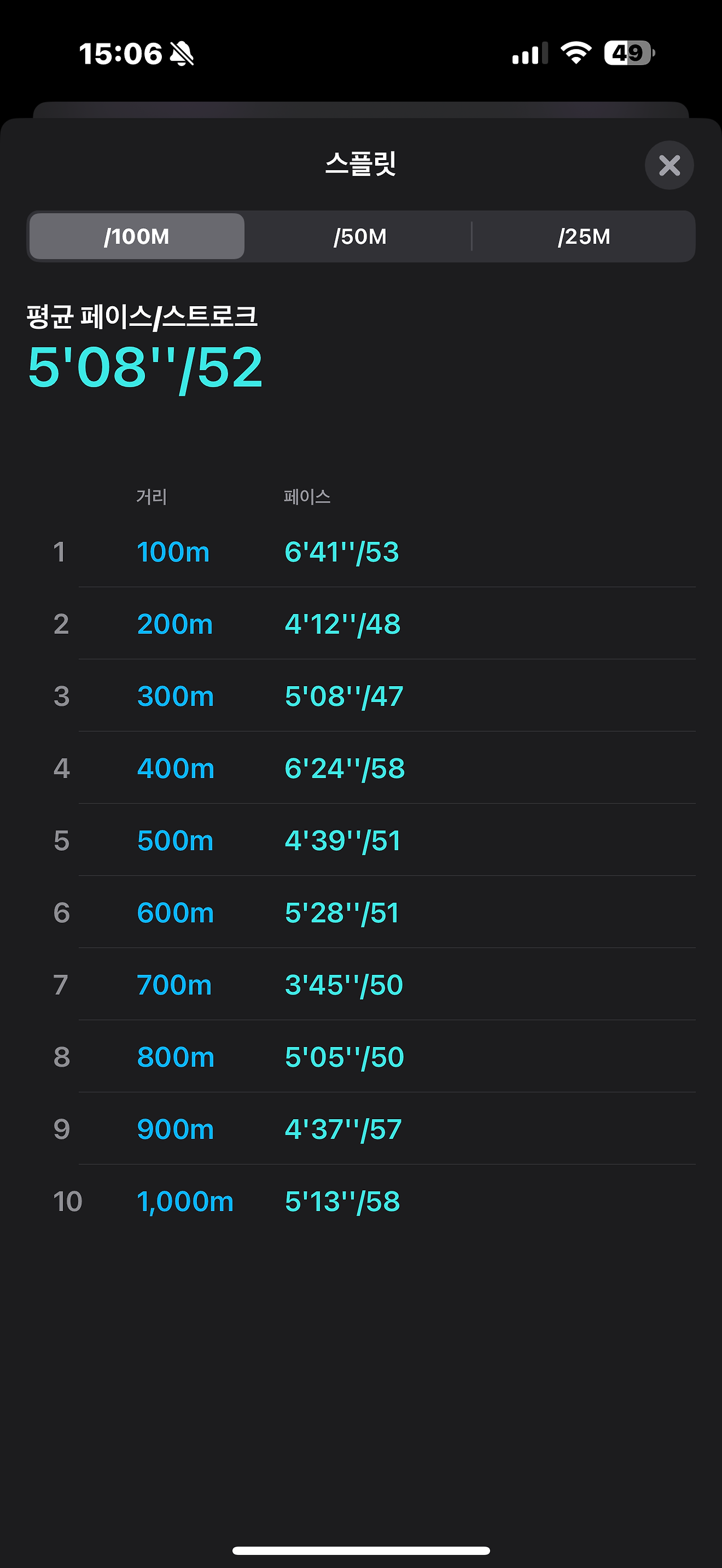Switch to the /25M split tab
This screenshot has width=722, height=1568.
click(x=583, y=236)
